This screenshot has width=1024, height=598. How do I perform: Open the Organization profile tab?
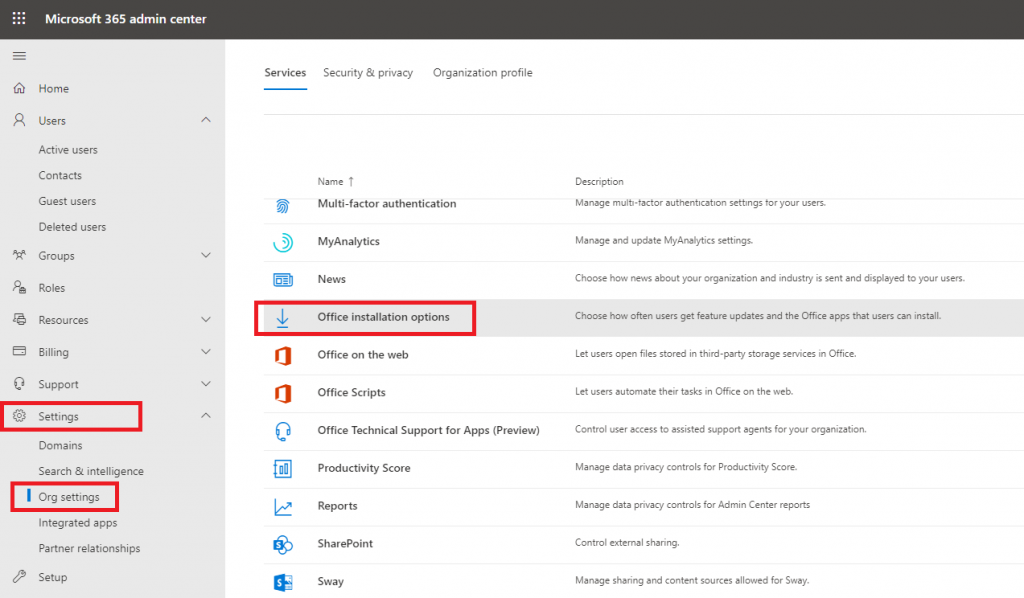[x=483, y=72]
